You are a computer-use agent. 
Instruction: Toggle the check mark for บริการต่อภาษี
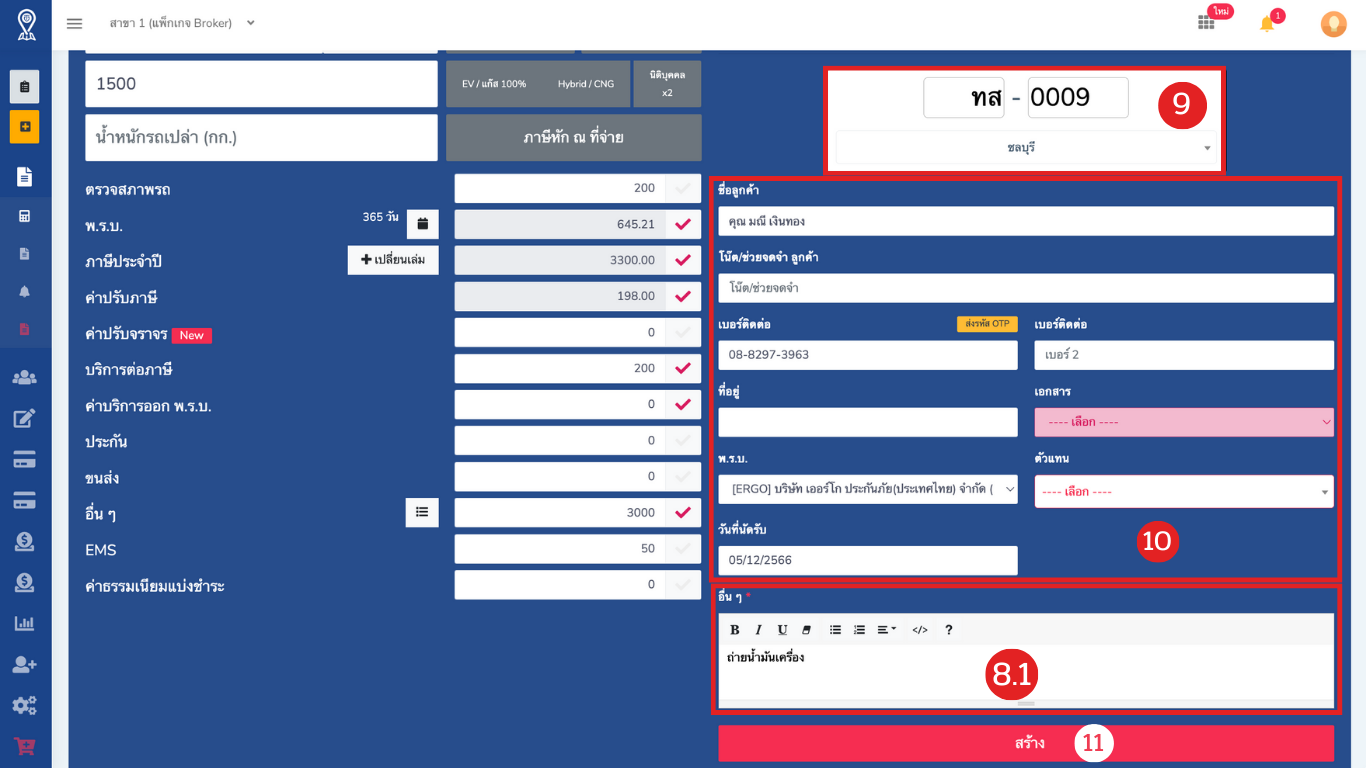point(683,368)
